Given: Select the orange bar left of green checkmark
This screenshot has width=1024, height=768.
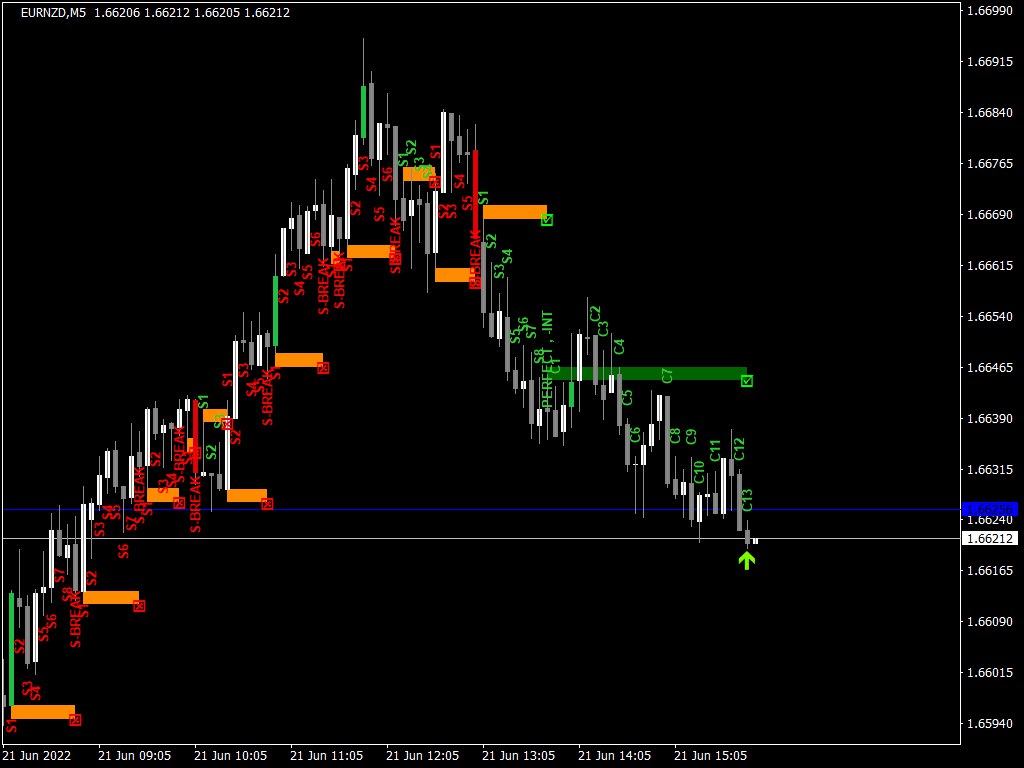Looking at the screenshot, I should pyautogui.click(x=514, y=211).
